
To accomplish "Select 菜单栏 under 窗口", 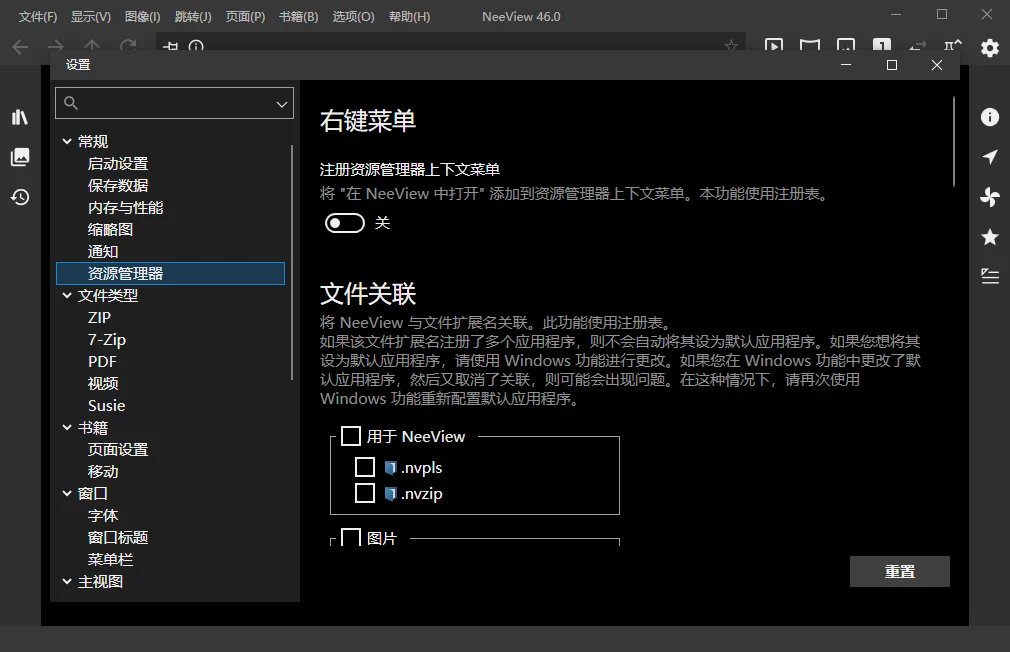I will coord(110,559).
